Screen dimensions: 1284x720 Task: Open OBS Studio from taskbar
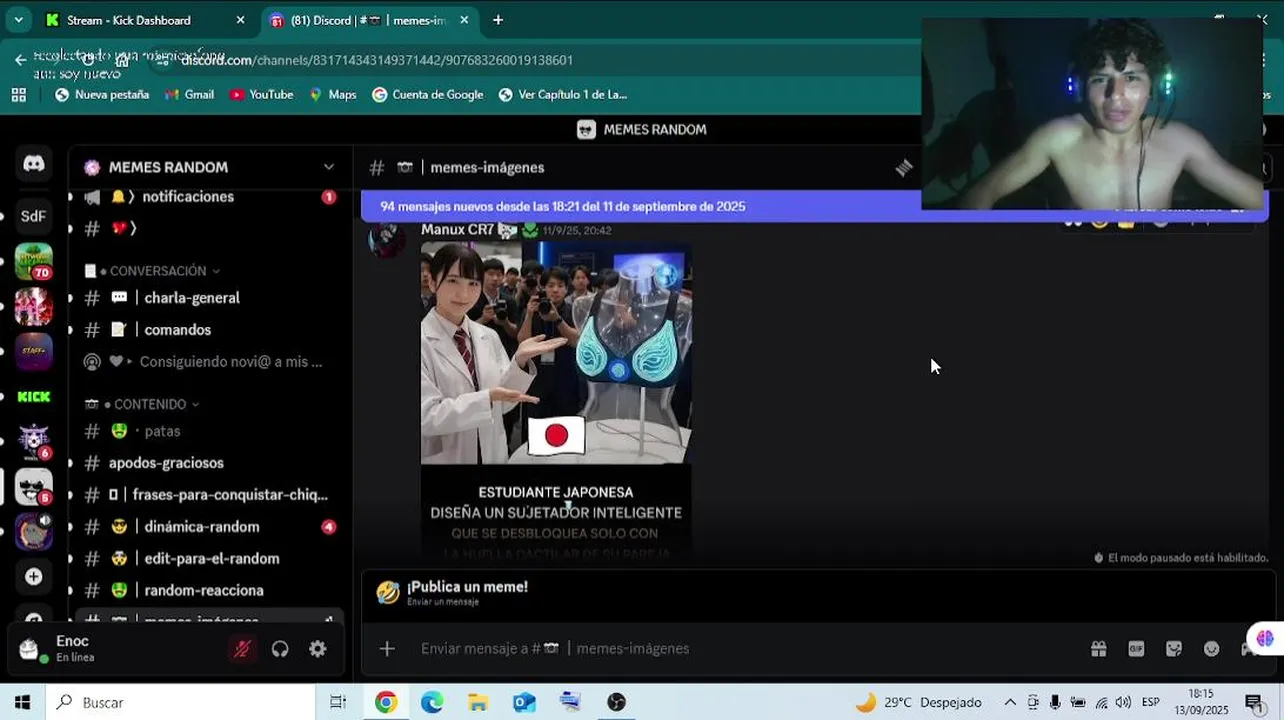[x=616, y=702]
